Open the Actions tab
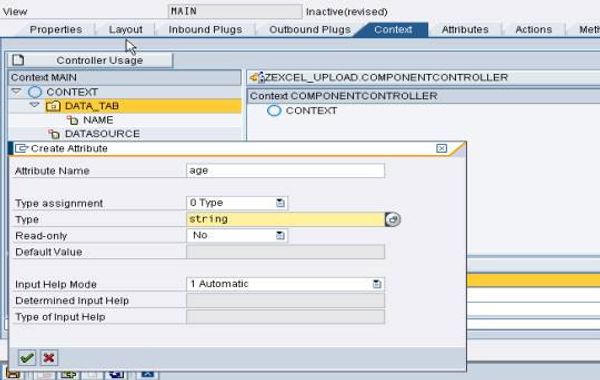The height and width of the screenshot is (380, 600). 533,29
